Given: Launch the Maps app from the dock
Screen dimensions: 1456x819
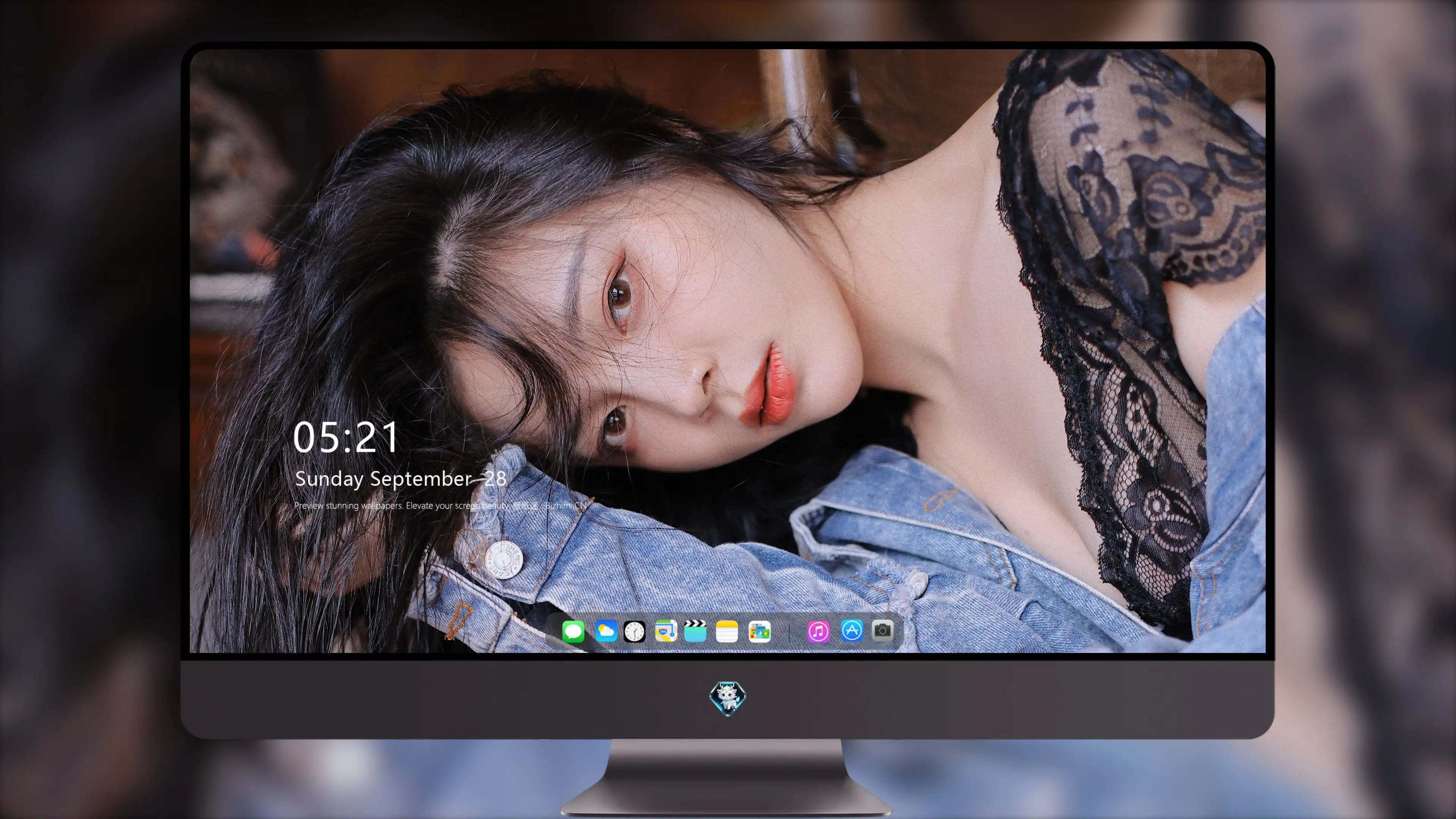Looking at the screenshot, I should point(666,631).
